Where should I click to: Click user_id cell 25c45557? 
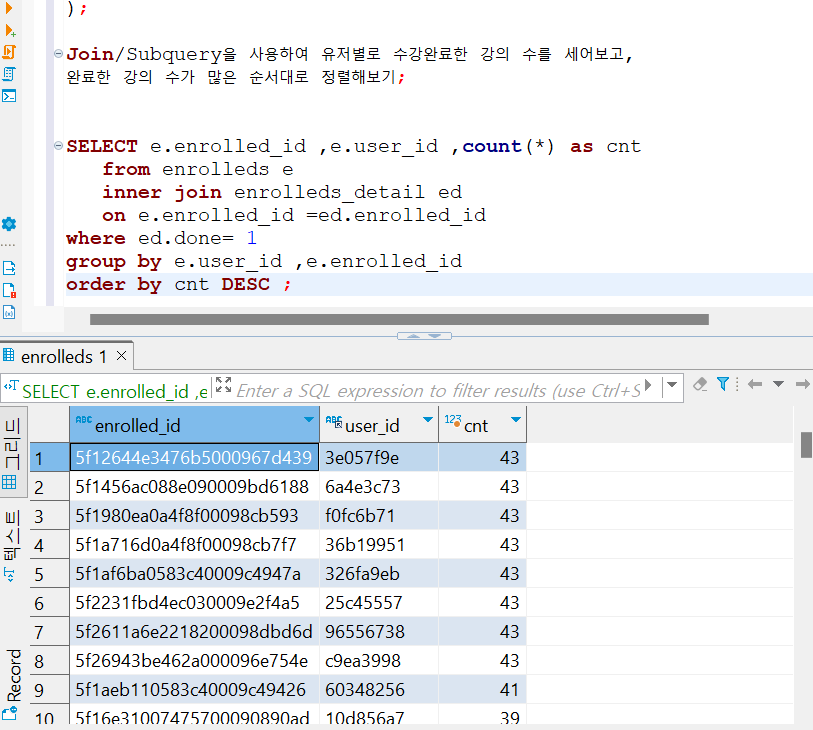coord(379,603)
